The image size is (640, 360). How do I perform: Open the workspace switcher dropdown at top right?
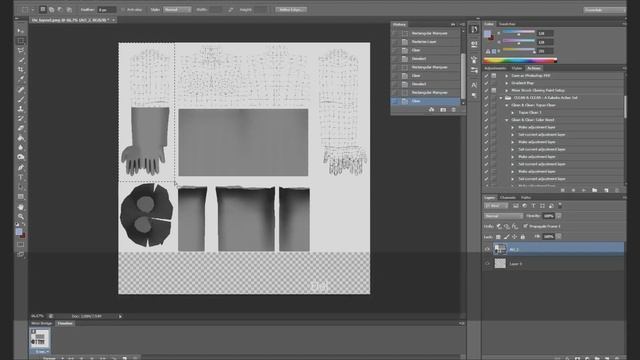click(x=604, y=10)
